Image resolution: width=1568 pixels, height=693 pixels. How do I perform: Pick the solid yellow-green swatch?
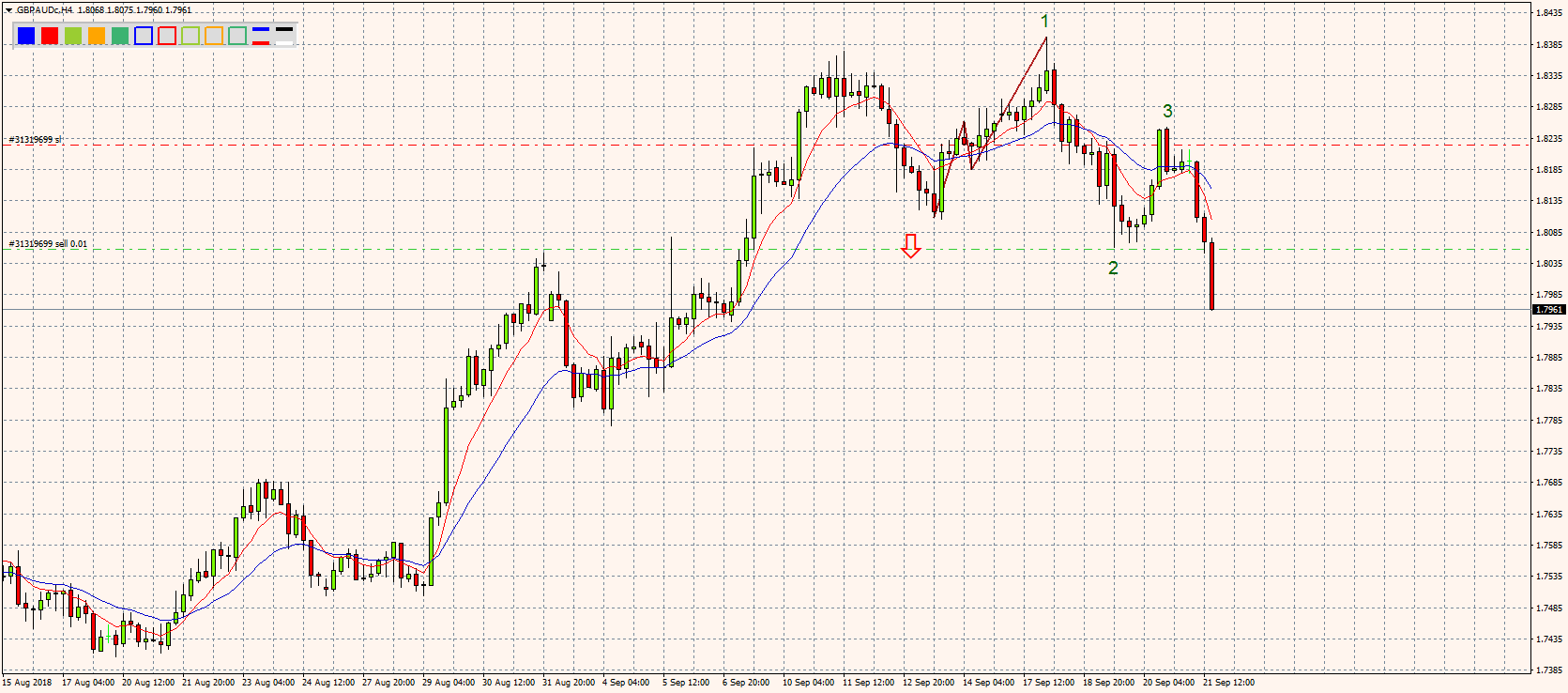tap(73, 36)
